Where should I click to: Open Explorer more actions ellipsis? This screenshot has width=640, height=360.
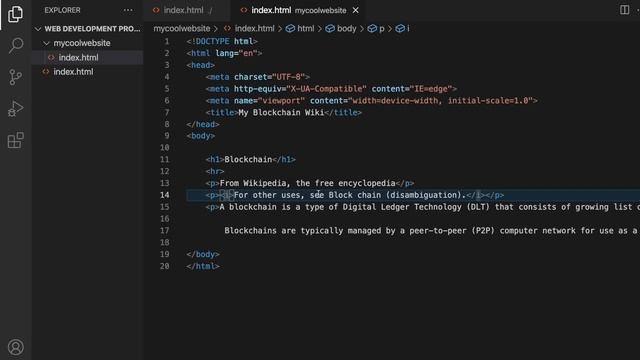coord(128,10)
